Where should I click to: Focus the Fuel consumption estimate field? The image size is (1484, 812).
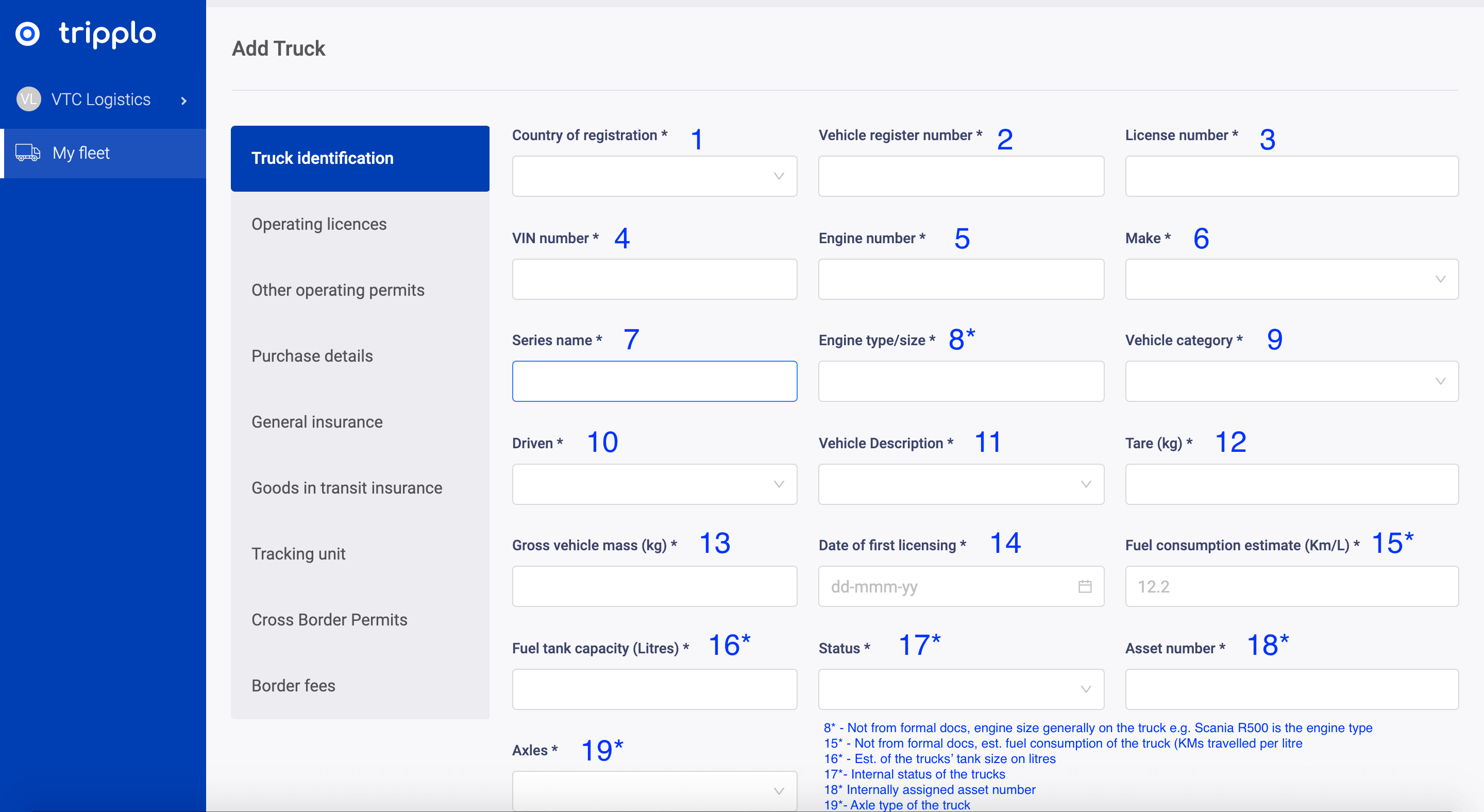(x=1291, y=586)
